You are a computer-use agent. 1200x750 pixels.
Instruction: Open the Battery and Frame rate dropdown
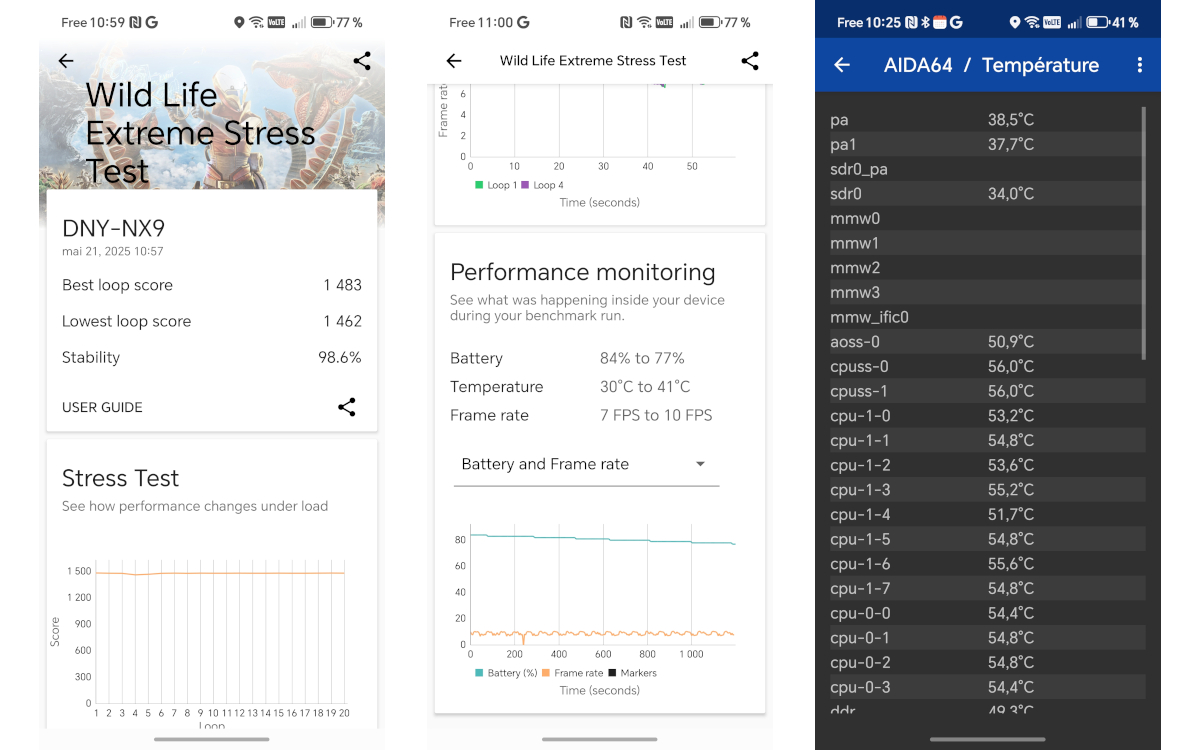(586, 464)
